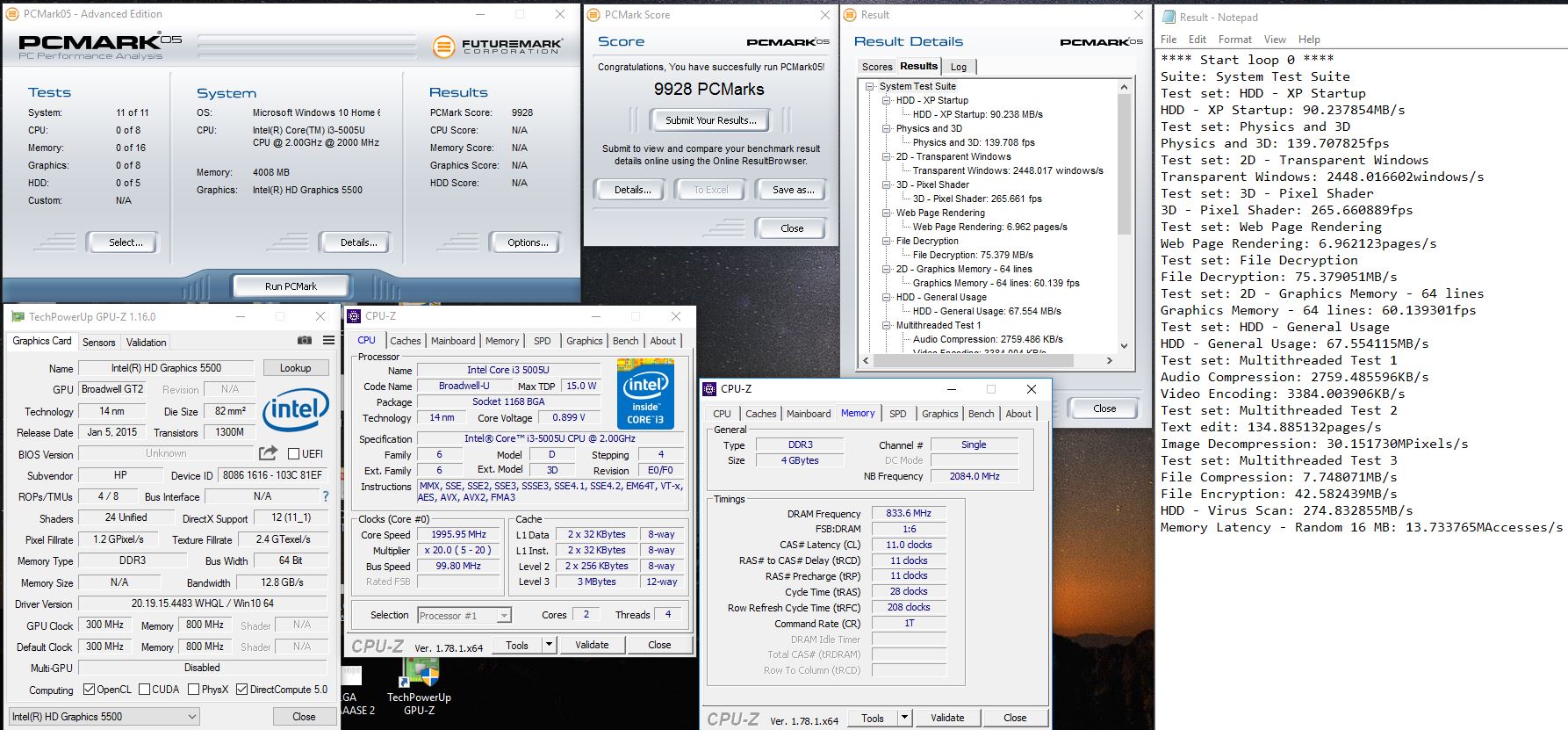This screenshot has height=730, width=1568.
Task: Open Format menu in Notepad
Action: coord(1234,40)
